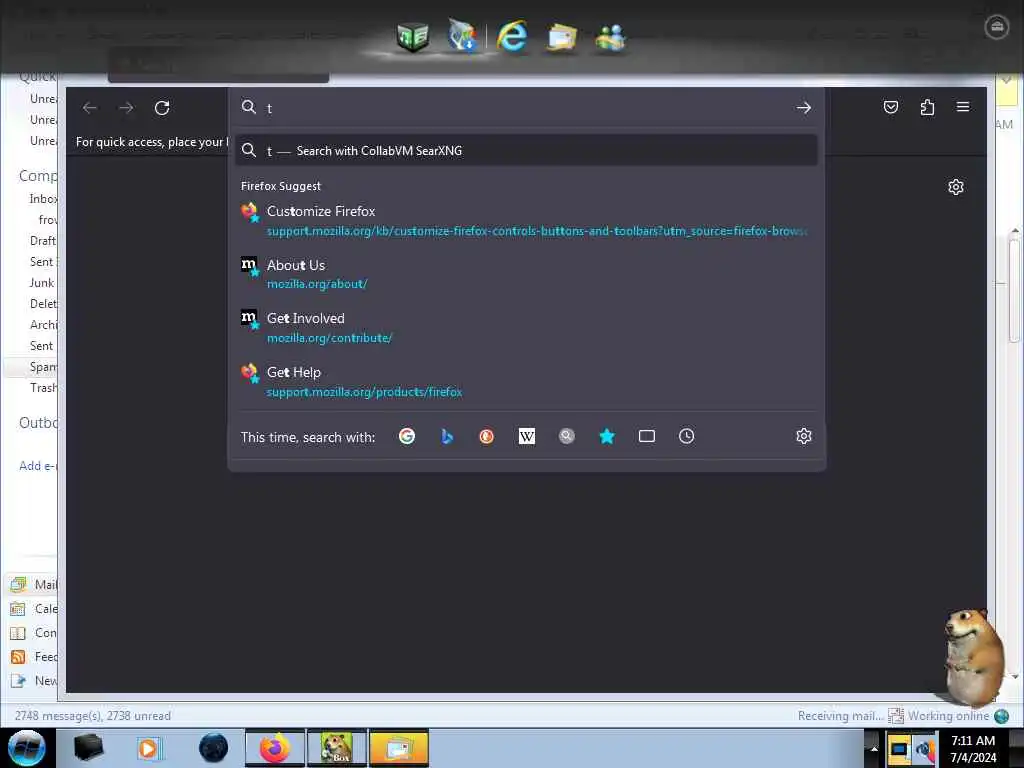
Task: Open the Firefox extensions puzzle icon
Action: click(x=927, y=107)
